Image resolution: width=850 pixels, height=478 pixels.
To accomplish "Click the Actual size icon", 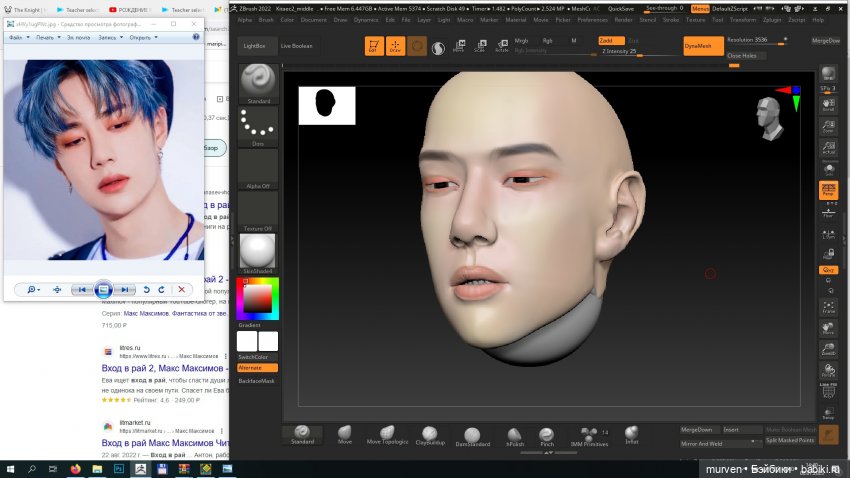I will pyautogui.click(x=828, y=147).
